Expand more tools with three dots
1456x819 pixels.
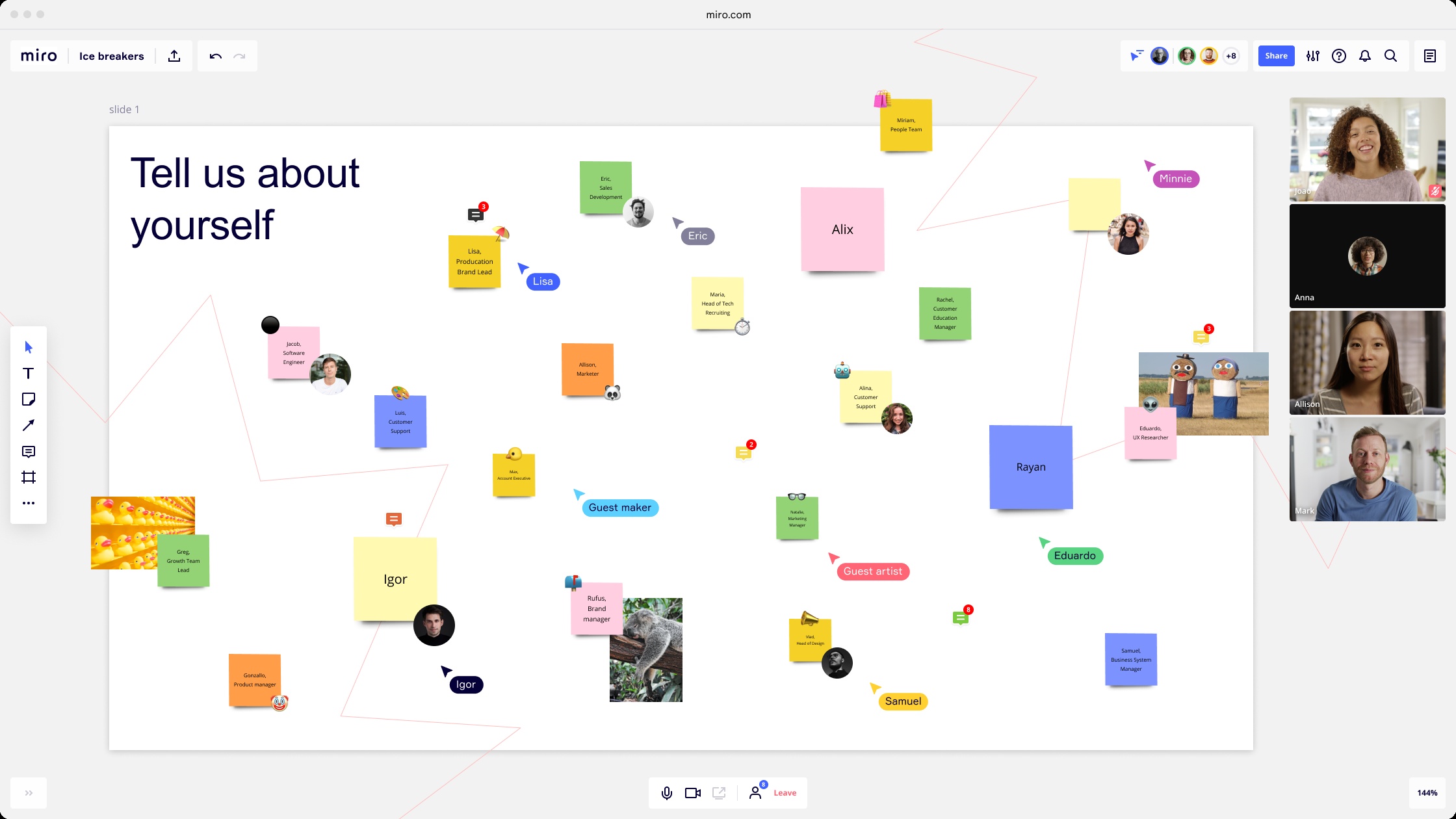coord(28,503)
